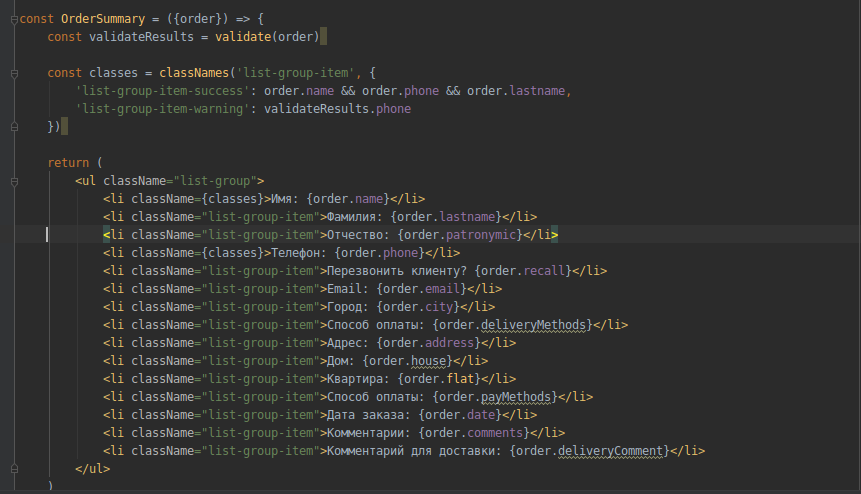Viewport: 861px width, 494px height.
Task: Click 'flat' property in the Квартира row
Action: pyautogui.click(x=460, y=379)
